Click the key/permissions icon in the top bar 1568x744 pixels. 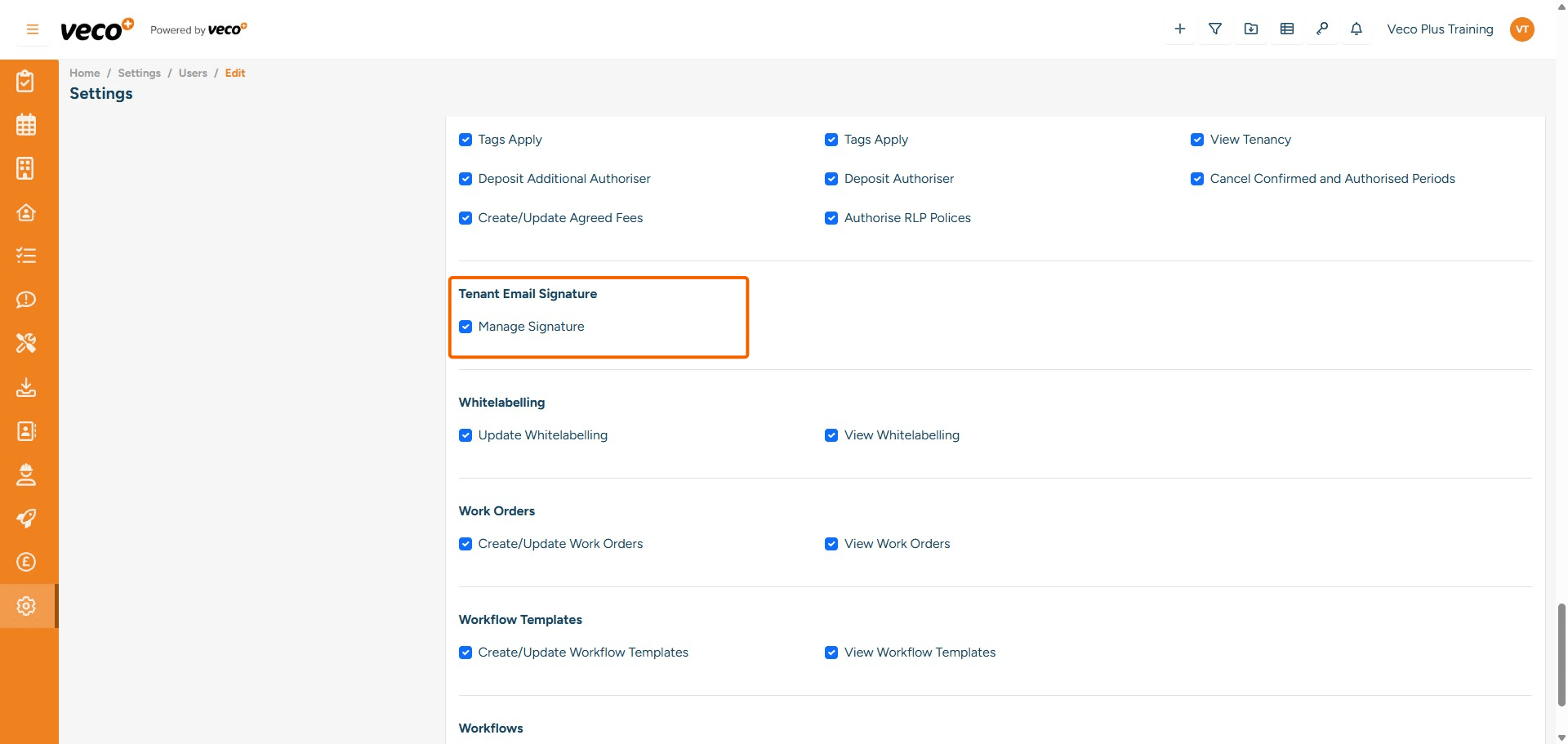pyautogui.click(x=1322, y=29)
